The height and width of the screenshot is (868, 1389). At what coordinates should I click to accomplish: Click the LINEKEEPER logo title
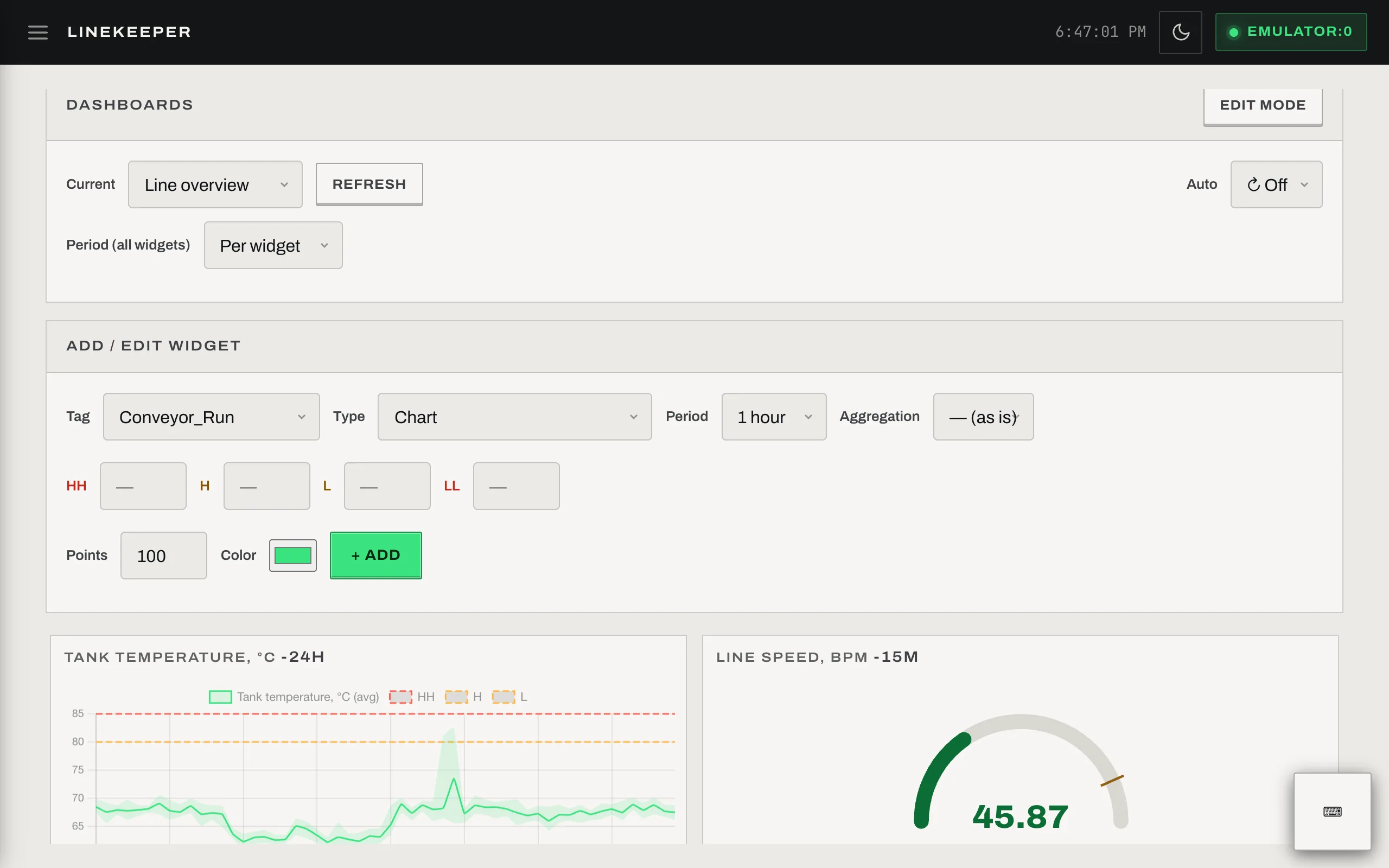(x=129, y=32)
